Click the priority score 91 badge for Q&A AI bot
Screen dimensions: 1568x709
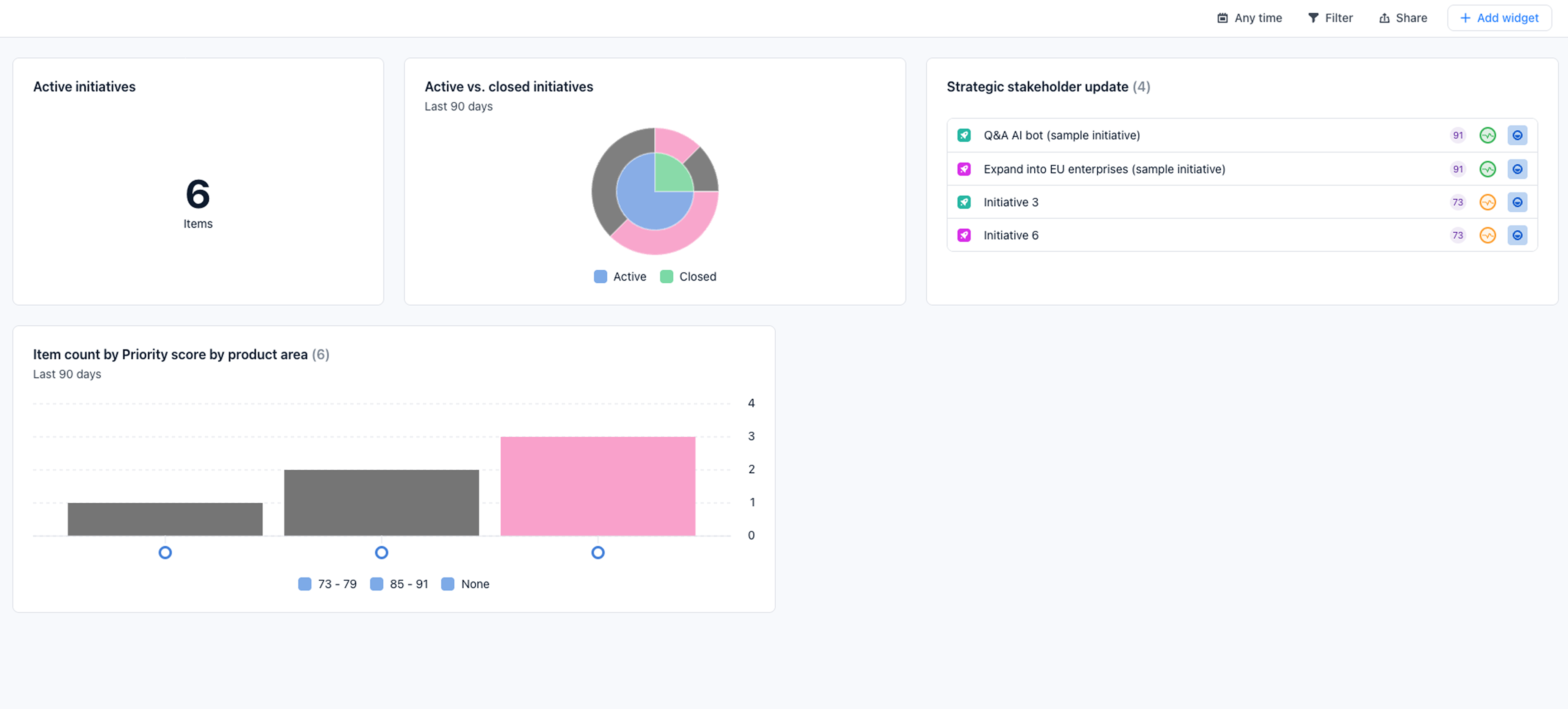pos(1457,136)
